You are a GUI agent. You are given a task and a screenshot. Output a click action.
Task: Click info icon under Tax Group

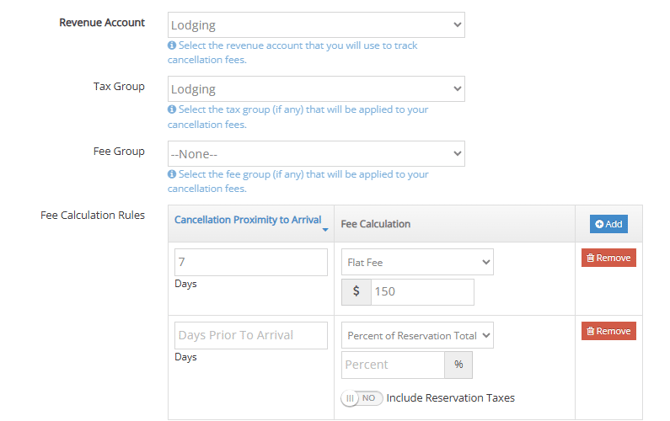pyautogui.click(x=173, y=110)
